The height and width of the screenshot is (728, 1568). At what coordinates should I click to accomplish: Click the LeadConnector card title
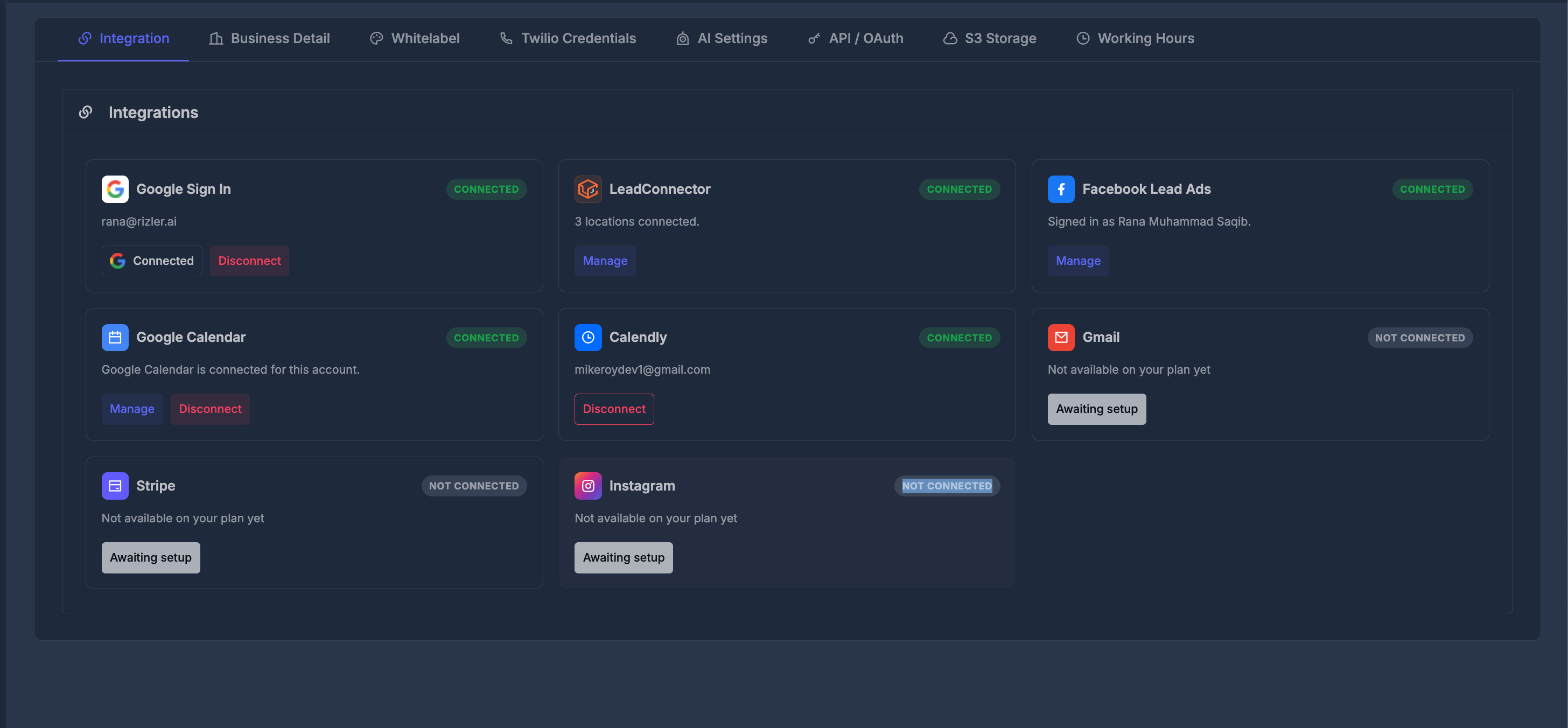[660, 190]
